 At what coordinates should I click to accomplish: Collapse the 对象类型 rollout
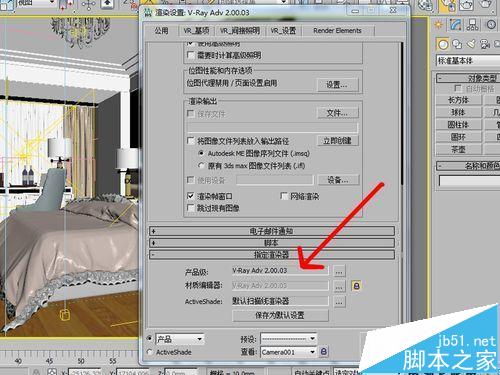point(468,78)
